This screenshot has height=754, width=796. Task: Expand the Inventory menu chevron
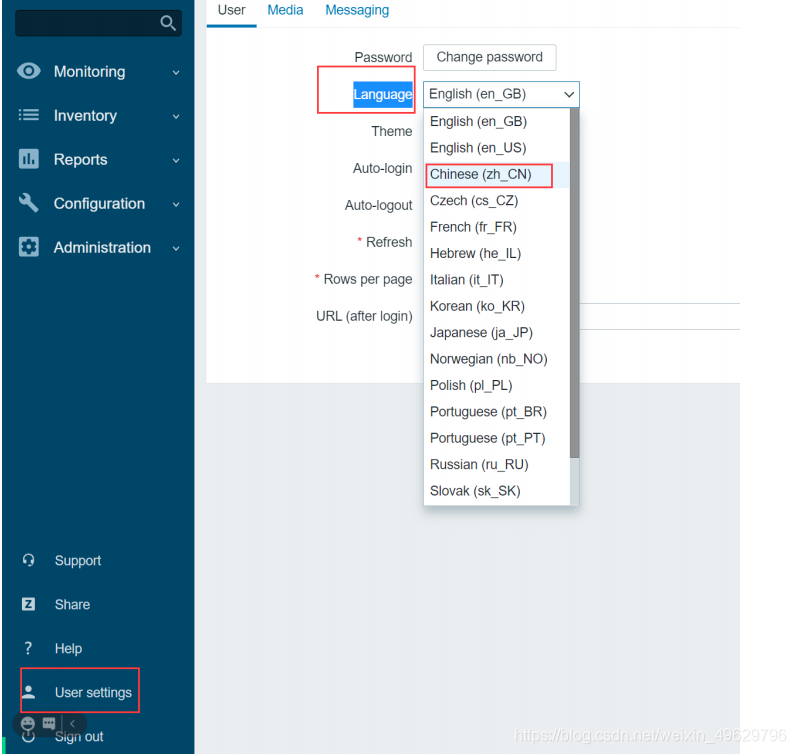(176, 117)
